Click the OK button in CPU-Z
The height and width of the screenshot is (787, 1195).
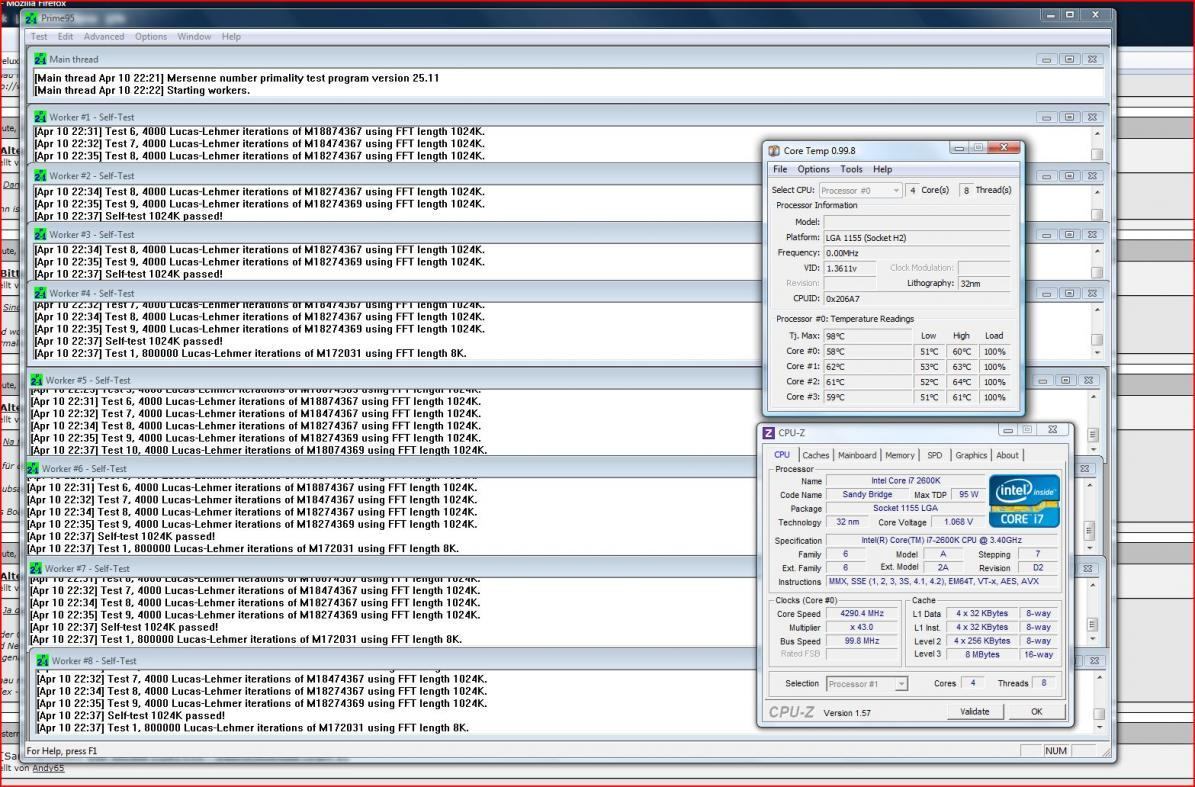tap(1036, 712)
